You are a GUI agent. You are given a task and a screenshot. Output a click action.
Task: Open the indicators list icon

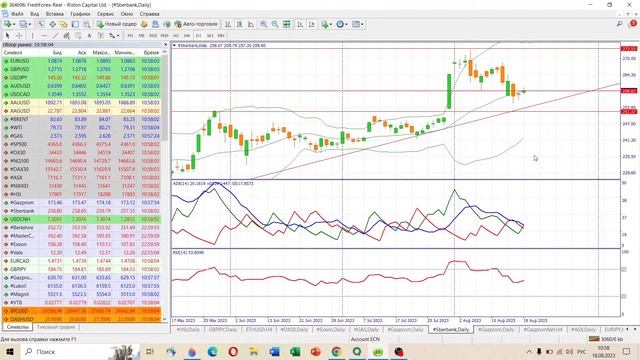tap(324, 24)
